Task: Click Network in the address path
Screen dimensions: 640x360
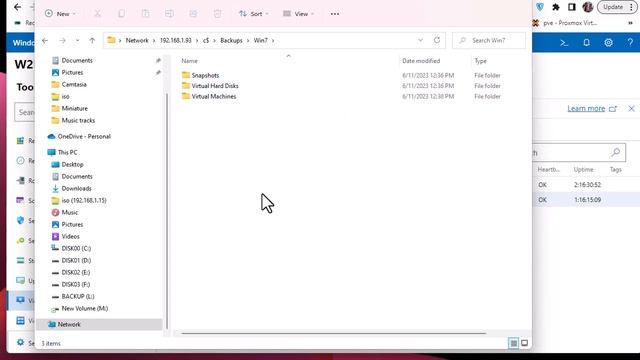Action: pyautogui.click(x=137, y=40)
